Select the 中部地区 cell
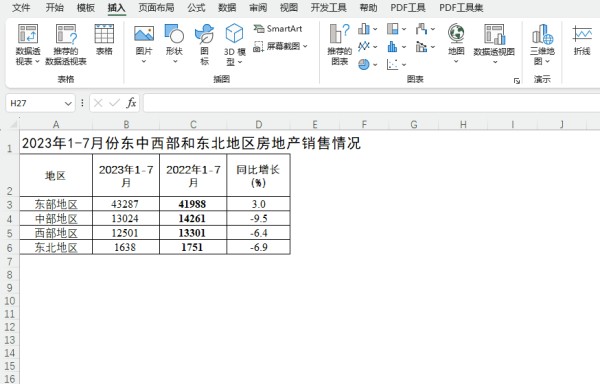600x384 pixels. 56,218
